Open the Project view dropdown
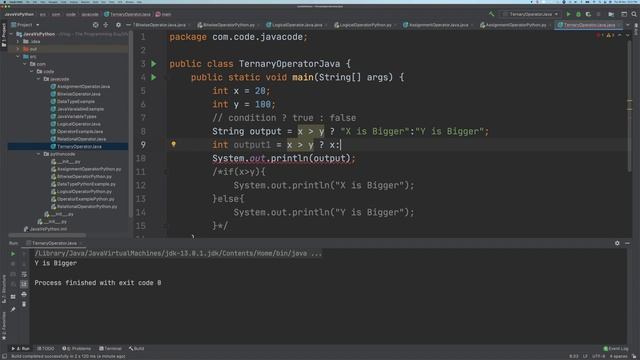 pyautogui.click(x=25, y=25)
